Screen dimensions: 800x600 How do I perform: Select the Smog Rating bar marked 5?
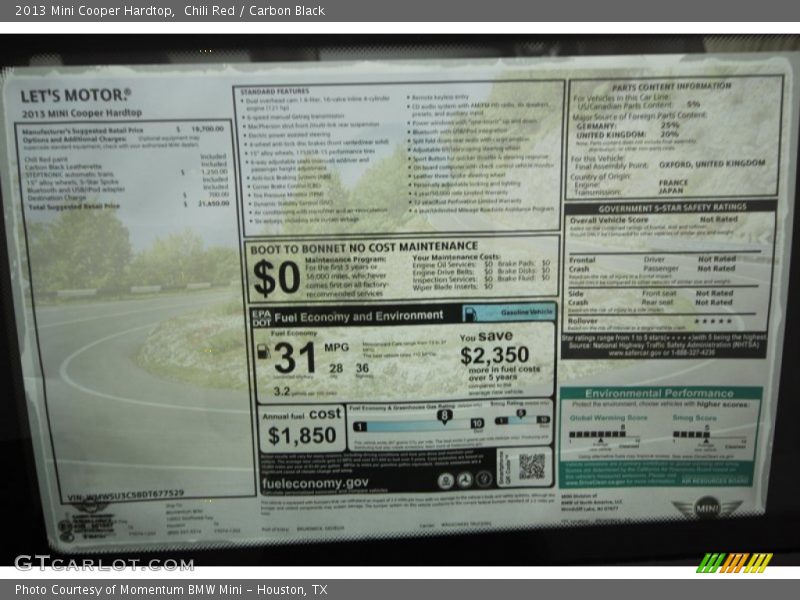point(522,418)
